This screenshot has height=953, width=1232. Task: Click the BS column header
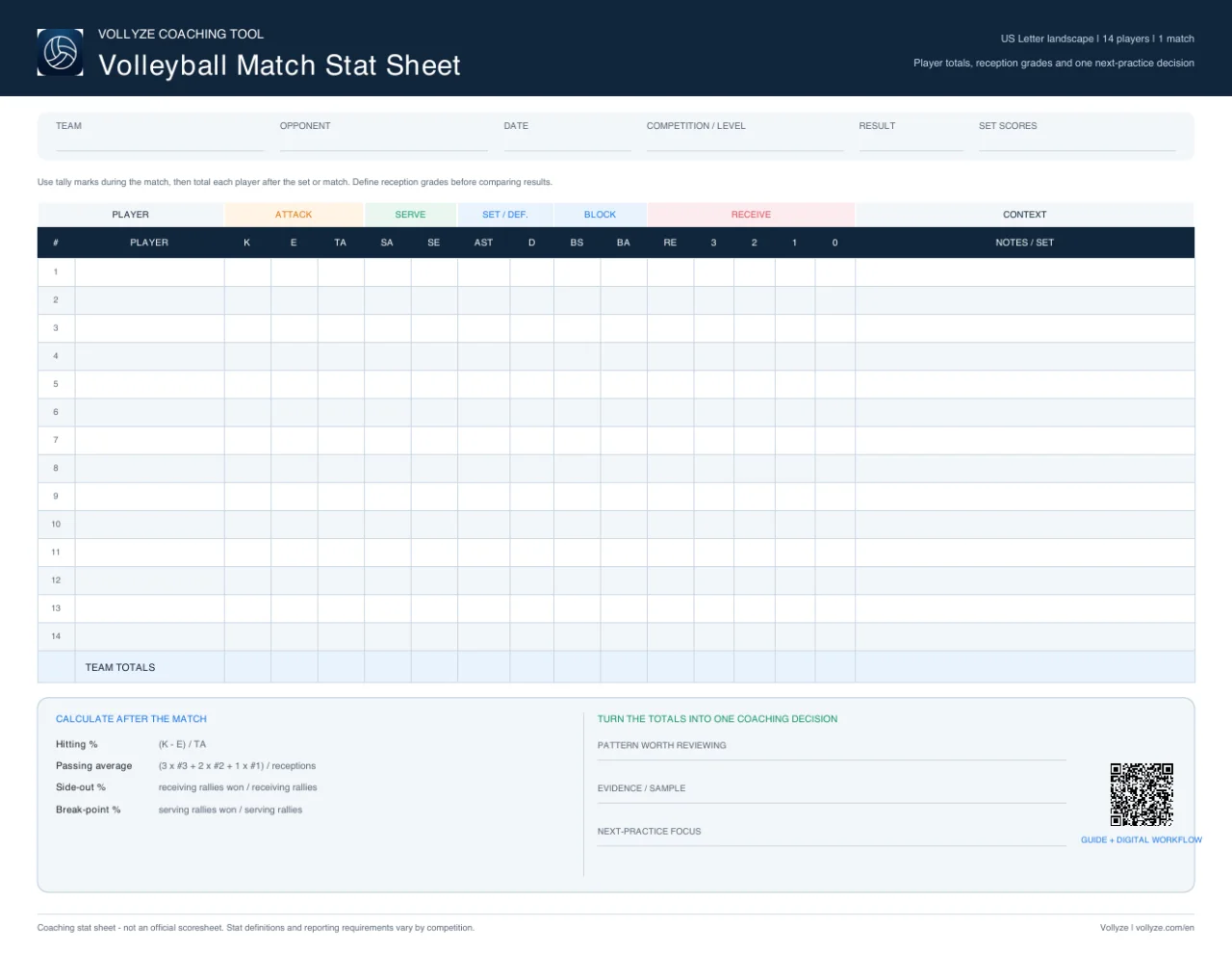[577, 243]
